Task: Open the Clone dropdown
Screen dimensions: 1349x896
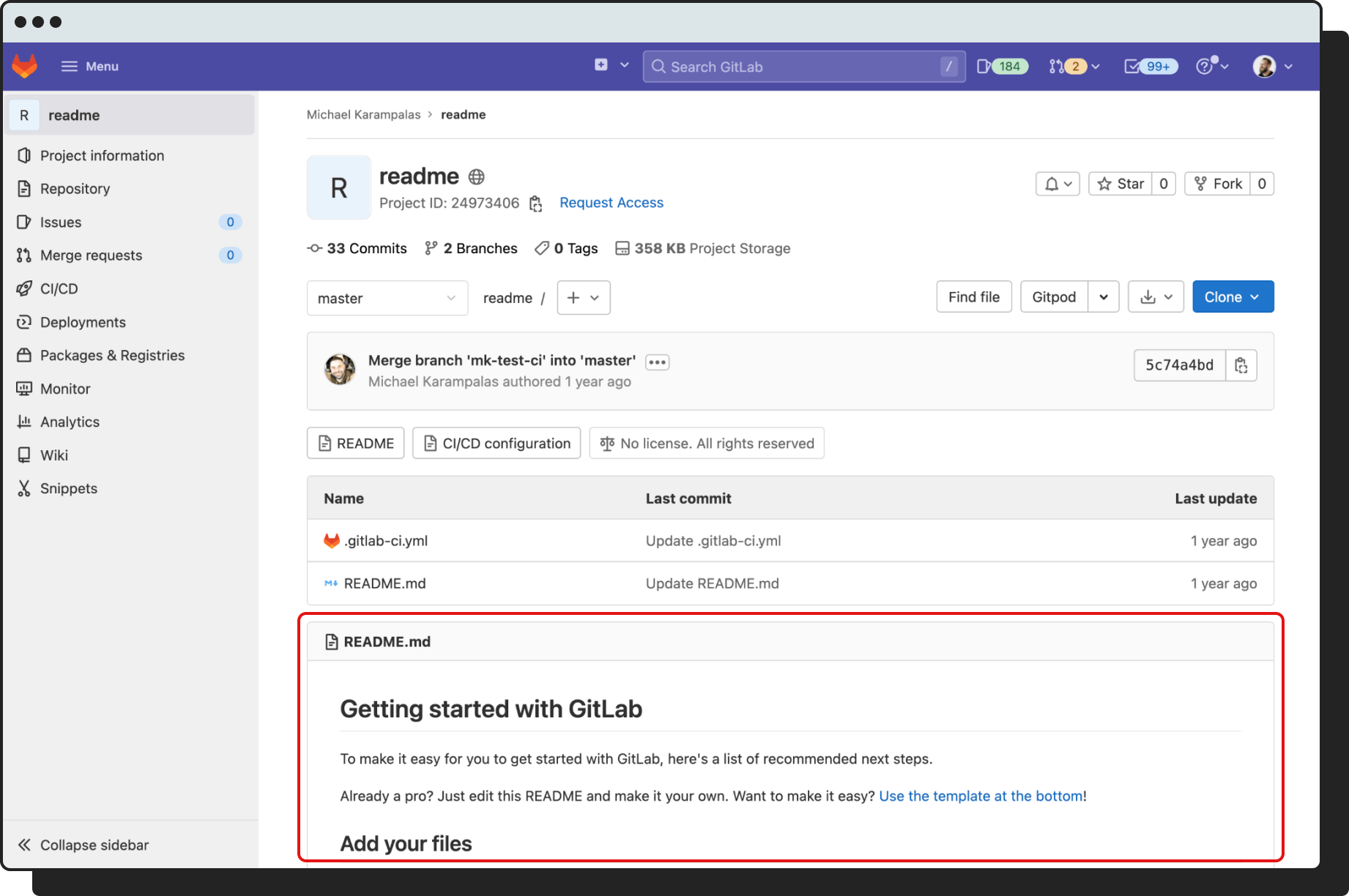Action: 1233,296
